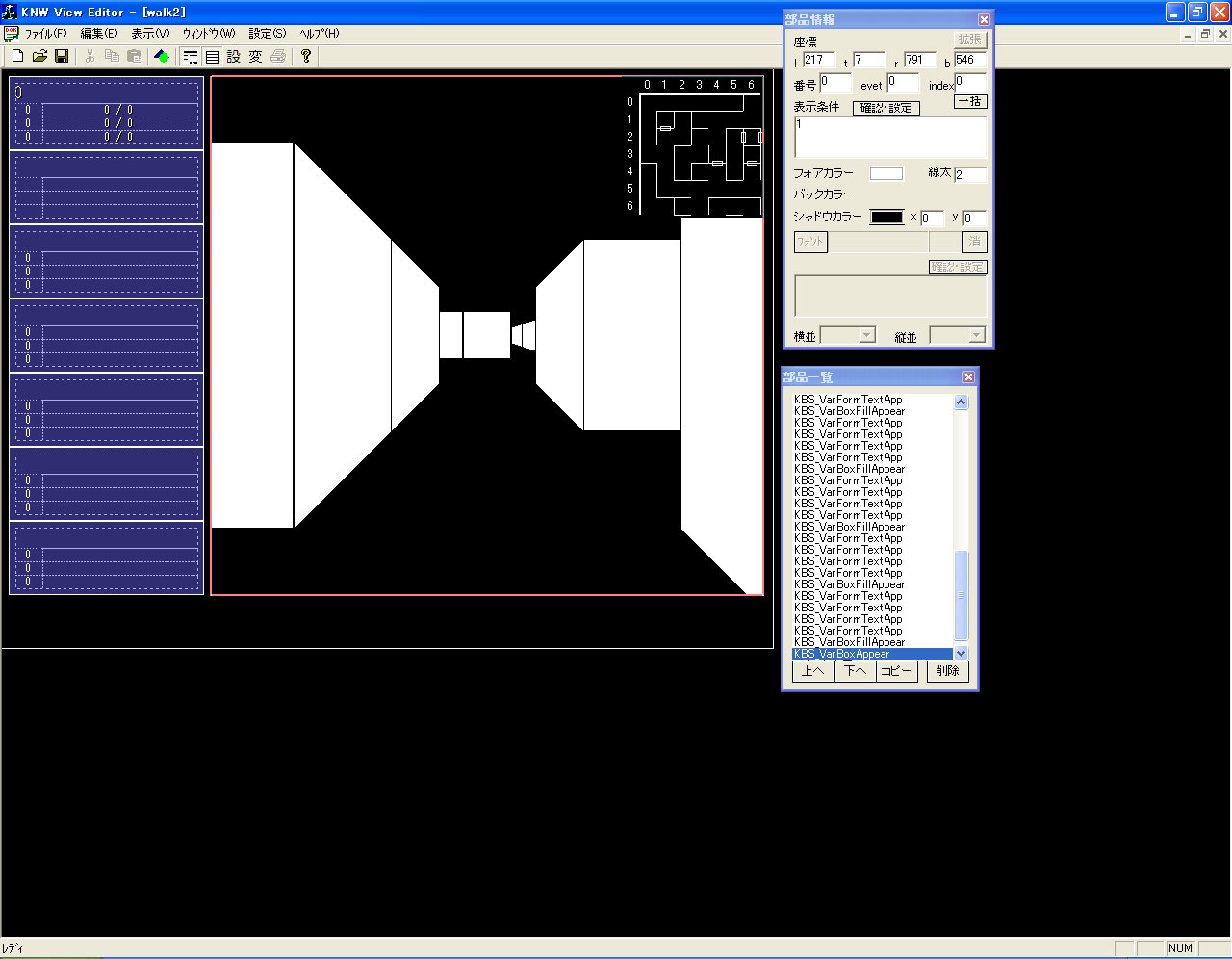Click the evet input field

point(904,84)
